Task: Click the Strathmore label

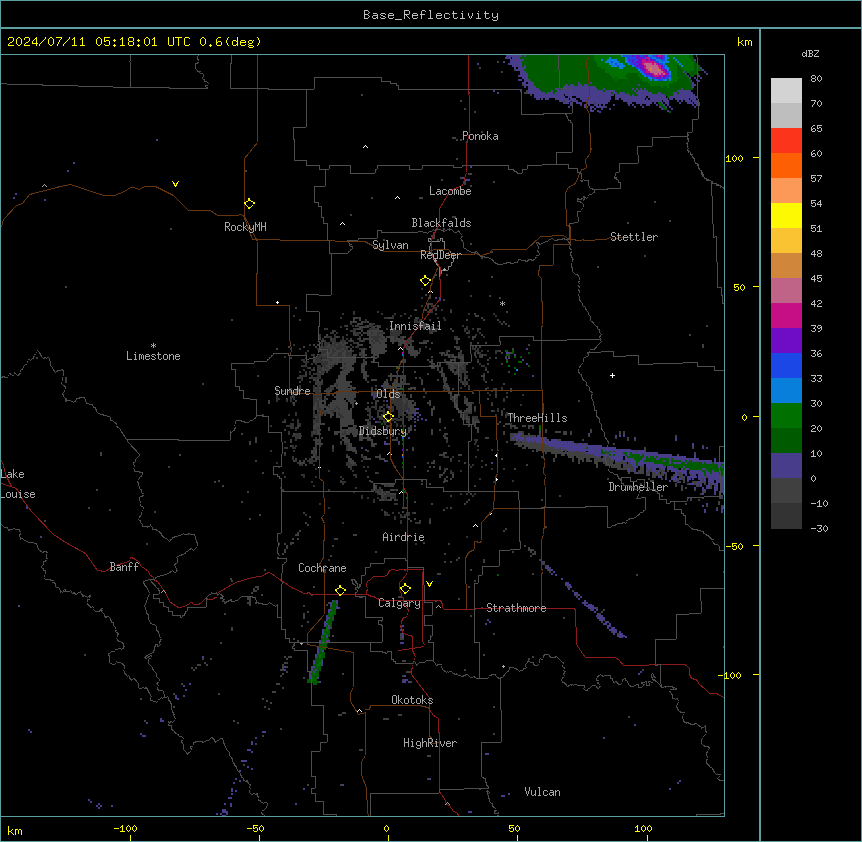Action: pyautogui.click(x=516, y=608)
